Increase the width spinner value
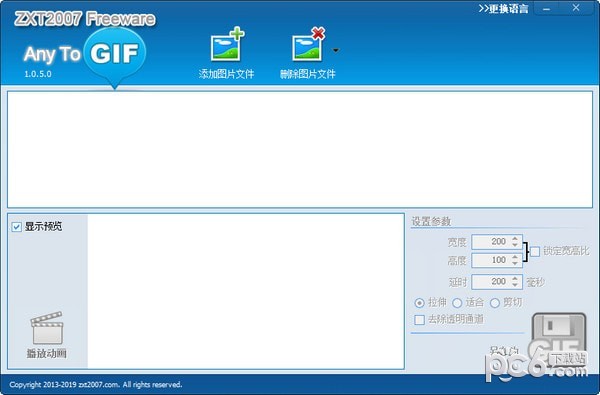The height and width of the screenshot is (395, 600). pyautogui.click(x=515, y=238)
